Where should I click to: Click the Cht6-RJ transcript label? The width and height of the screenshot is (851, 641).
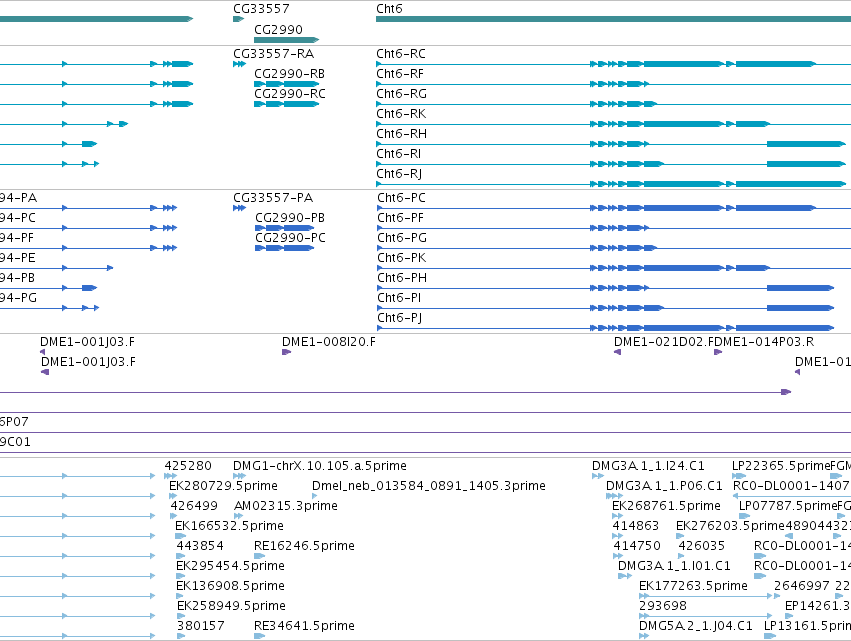(399, 174)
